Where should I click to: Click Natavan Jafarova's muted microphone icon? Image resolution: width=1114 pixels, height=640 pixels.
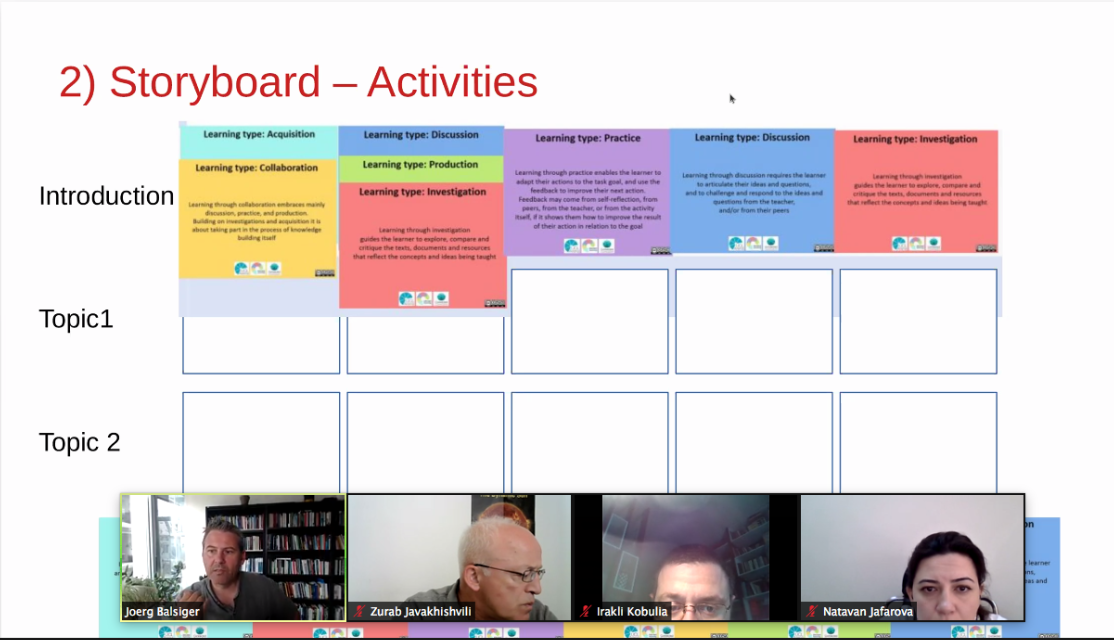(x=812, y=611)
